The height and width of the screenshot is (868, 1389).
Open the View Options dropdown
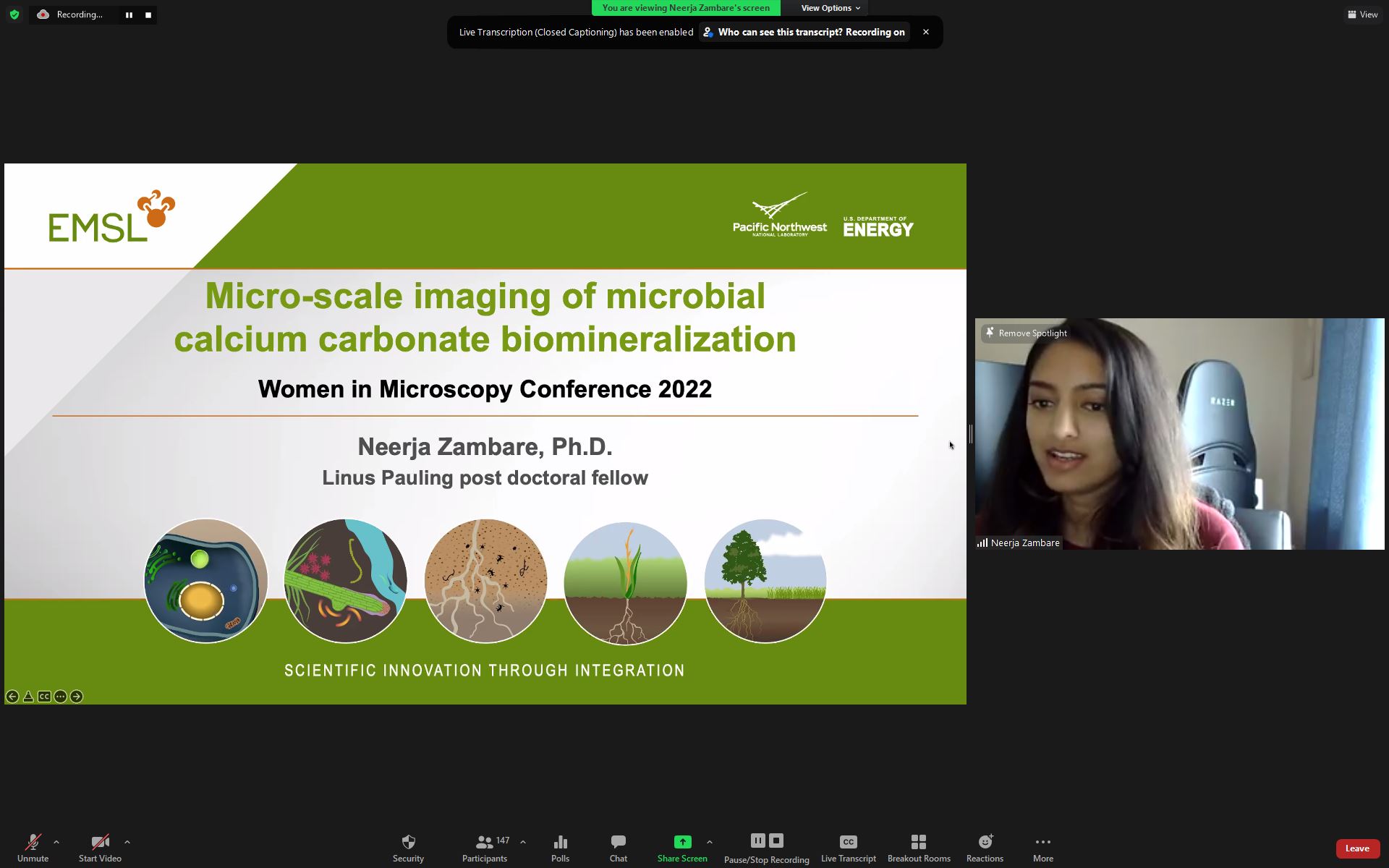point(830,8)
